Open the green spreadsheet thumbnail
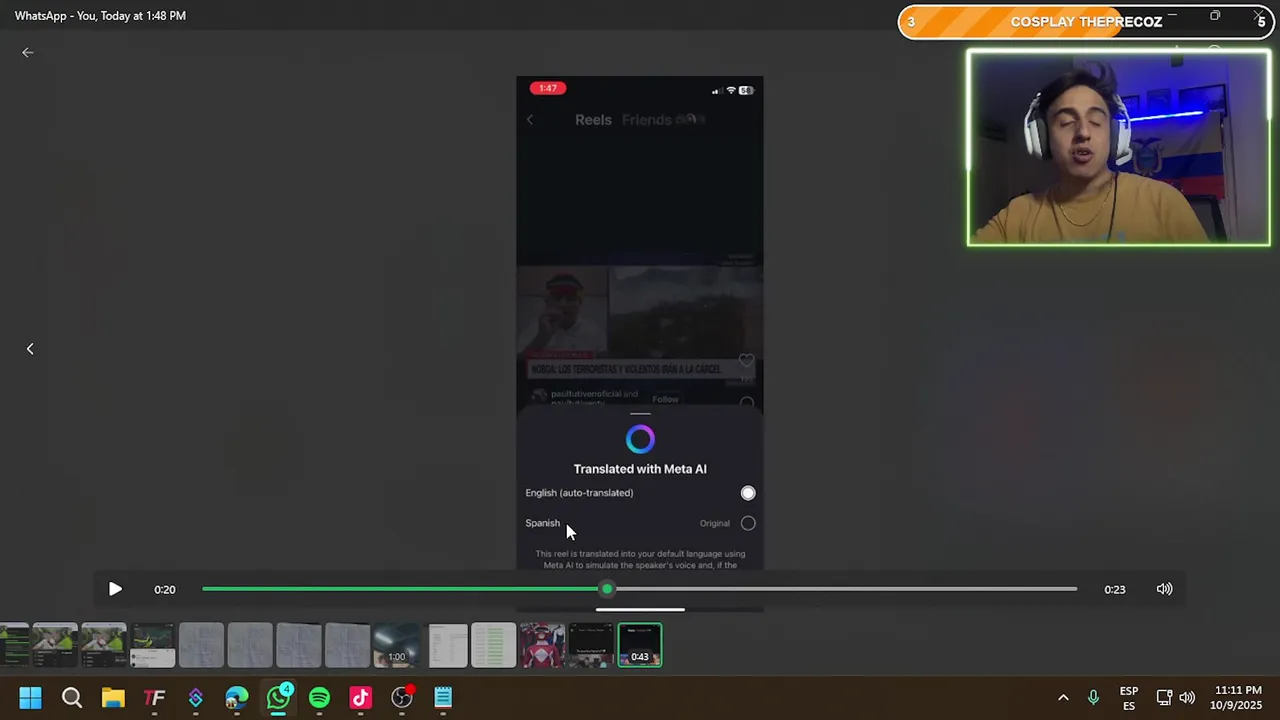The image size is (1280, 720). coord(494,645)
